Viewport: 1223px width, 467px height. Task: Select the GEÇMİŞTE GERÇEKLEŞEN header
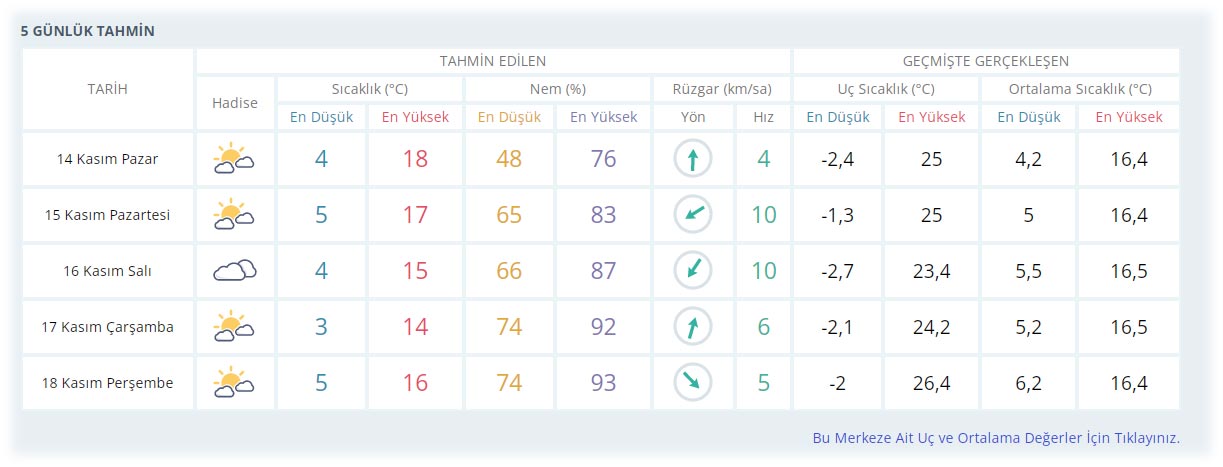(986, 61)
